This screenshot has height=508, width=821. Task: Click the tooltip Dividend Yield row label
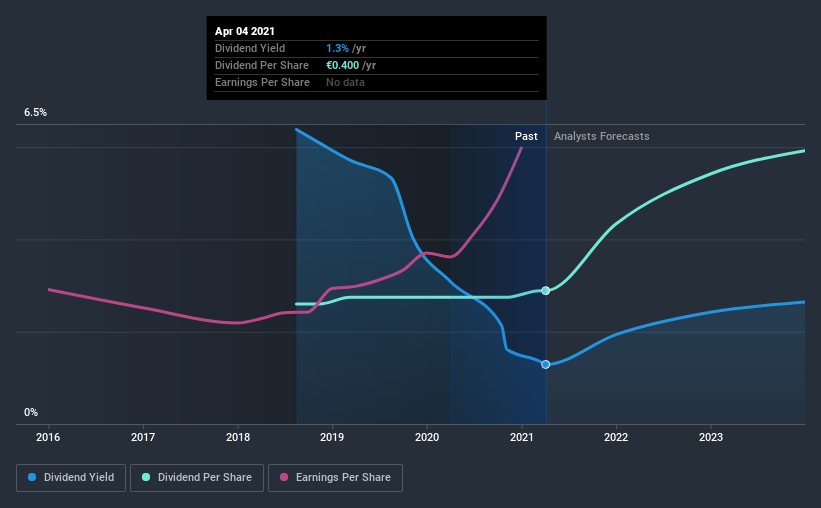pos(250,49)
